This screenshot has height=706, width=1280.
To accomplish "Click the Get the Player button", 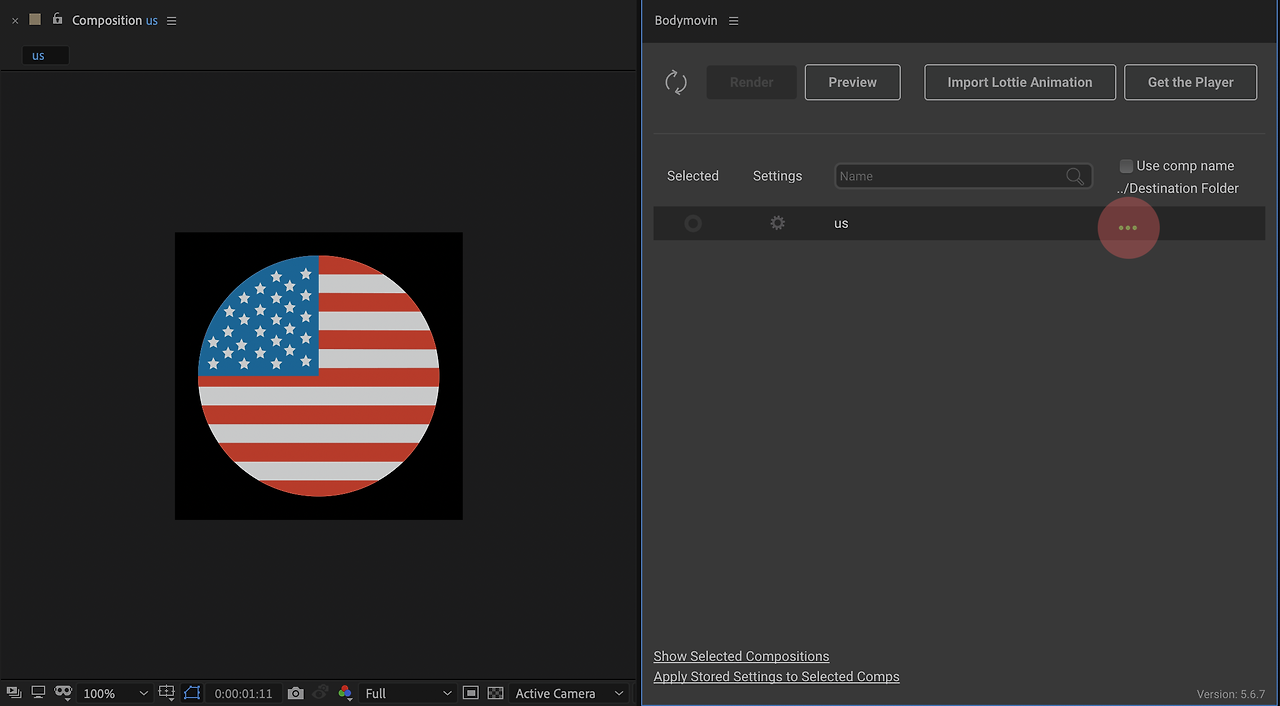I will pos(1190,82).
